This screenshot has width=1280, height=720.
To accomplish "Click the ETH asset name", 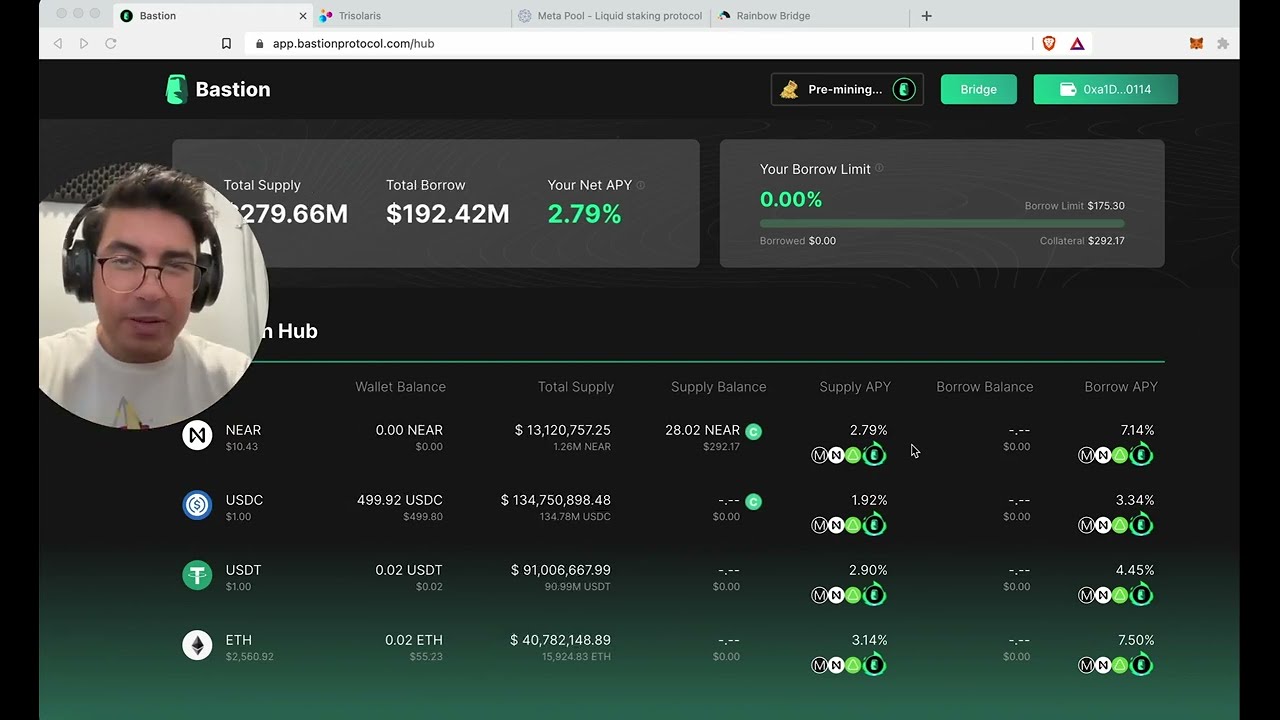I will [x=238, y=640].
